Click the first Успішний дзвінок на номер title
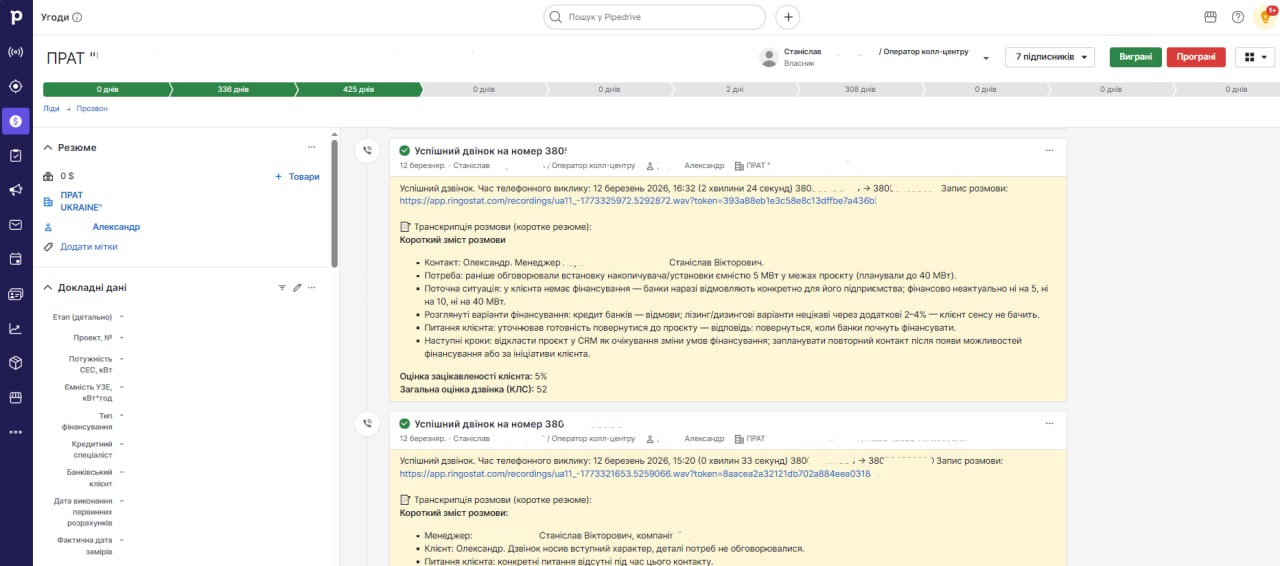Viewport: 1280px width, 566px height. (x=490, y=150)
